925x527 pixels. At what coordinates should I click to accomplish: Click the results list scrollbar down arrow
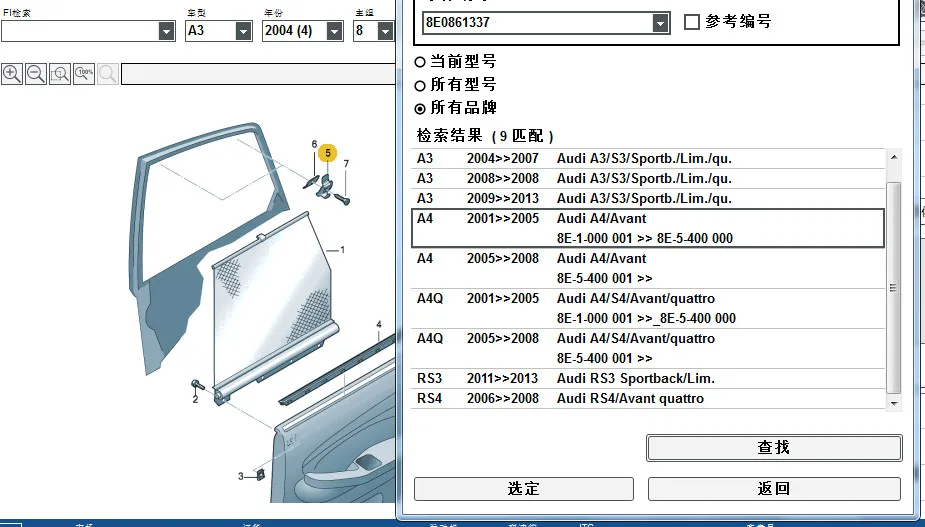click(894, 404)
